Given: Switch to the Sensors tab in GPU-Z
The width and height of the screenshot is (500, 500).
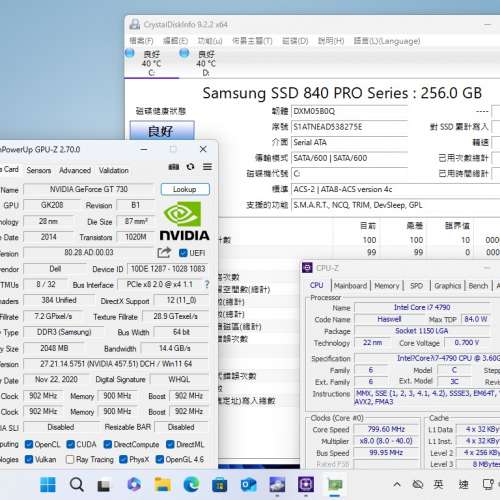Looking at the screenshot, I should point(39,170).
